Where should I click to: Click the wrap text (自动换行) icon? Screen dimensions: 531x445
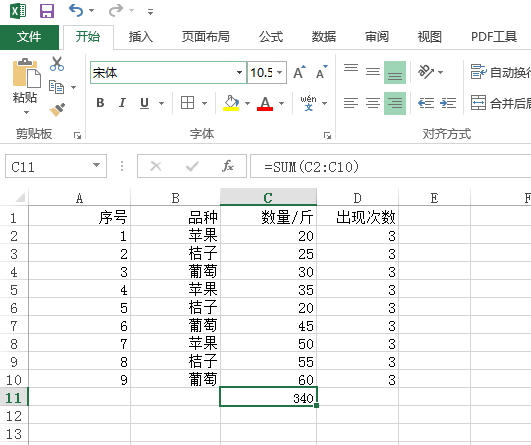479,72
